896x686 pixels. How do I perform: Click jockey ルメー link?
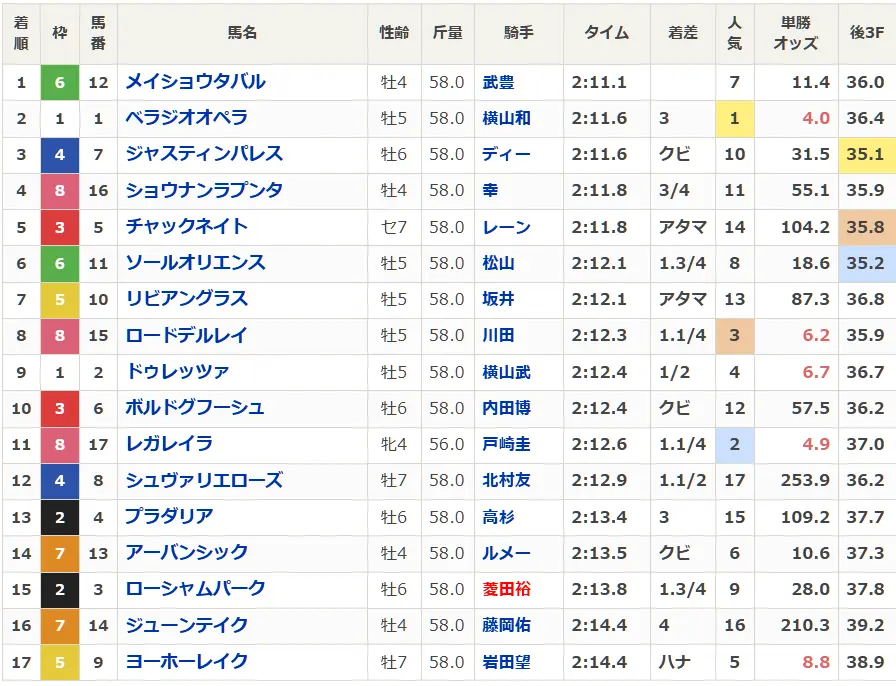click(506, 553)
